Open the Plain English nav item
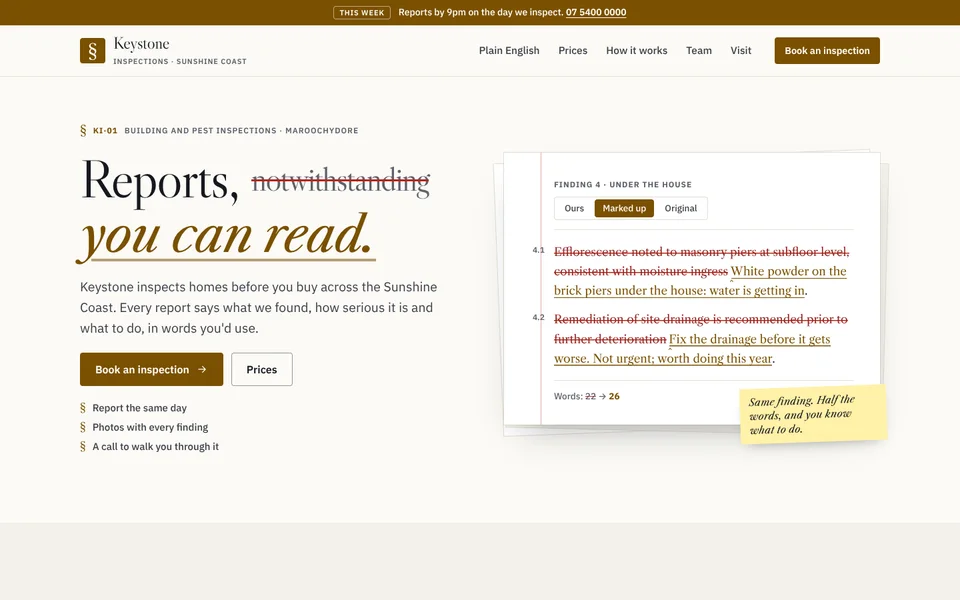This screenshot has height=600, width=960. coord(509,51)
